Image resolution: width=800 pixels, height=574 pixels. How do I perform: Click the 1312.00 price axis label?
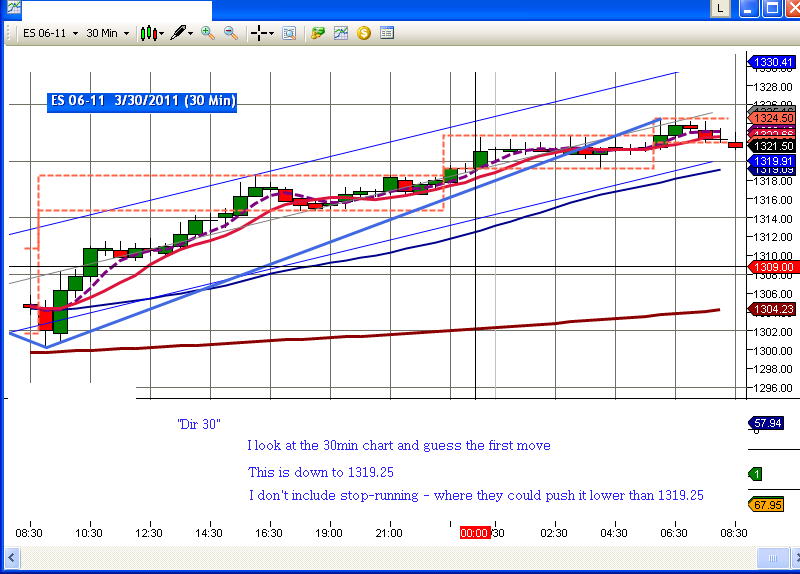774,237
